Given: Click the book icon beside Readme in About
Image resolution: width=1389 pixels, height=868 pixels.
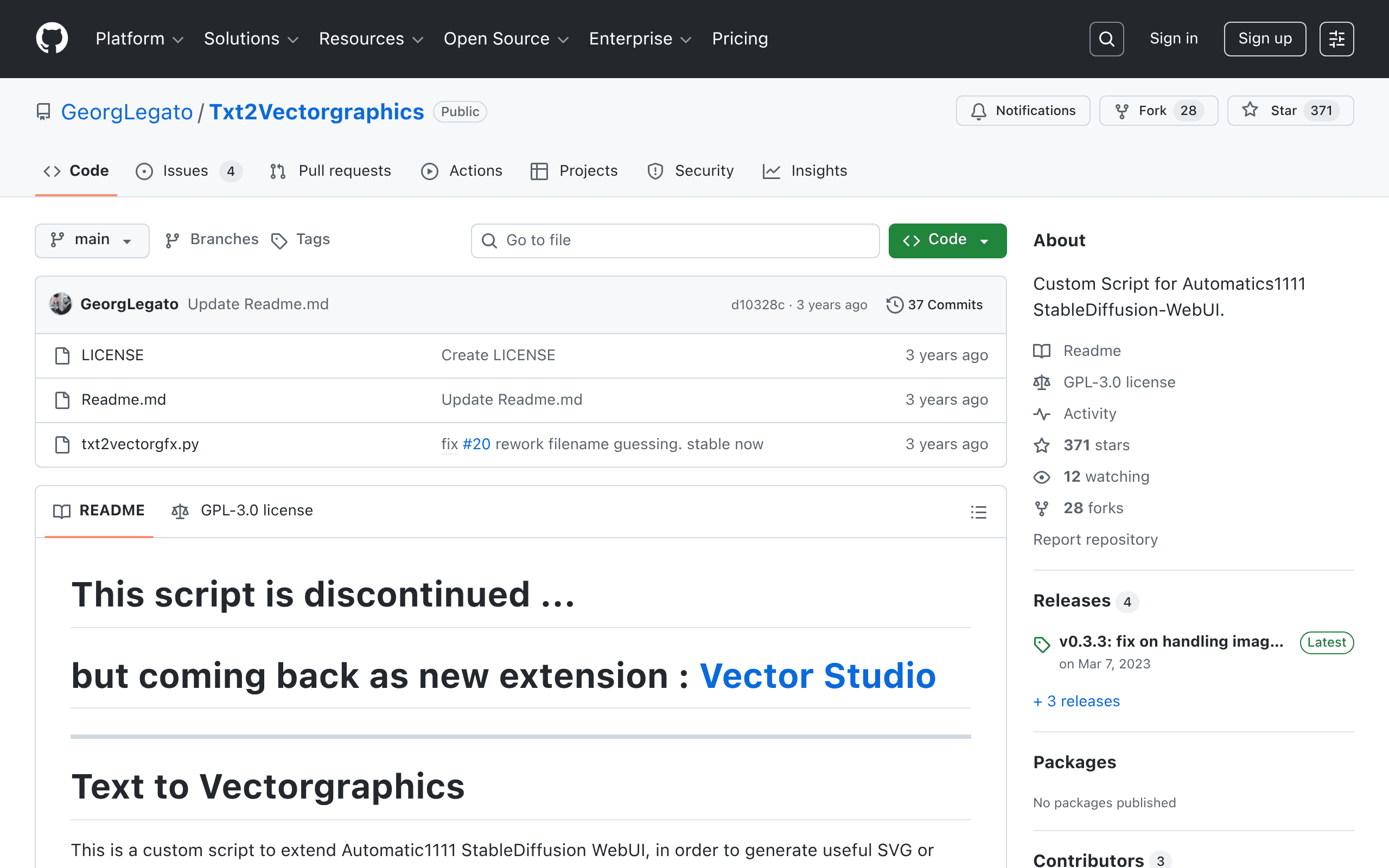Looking at the screenshot, I should pos(1042,351).
